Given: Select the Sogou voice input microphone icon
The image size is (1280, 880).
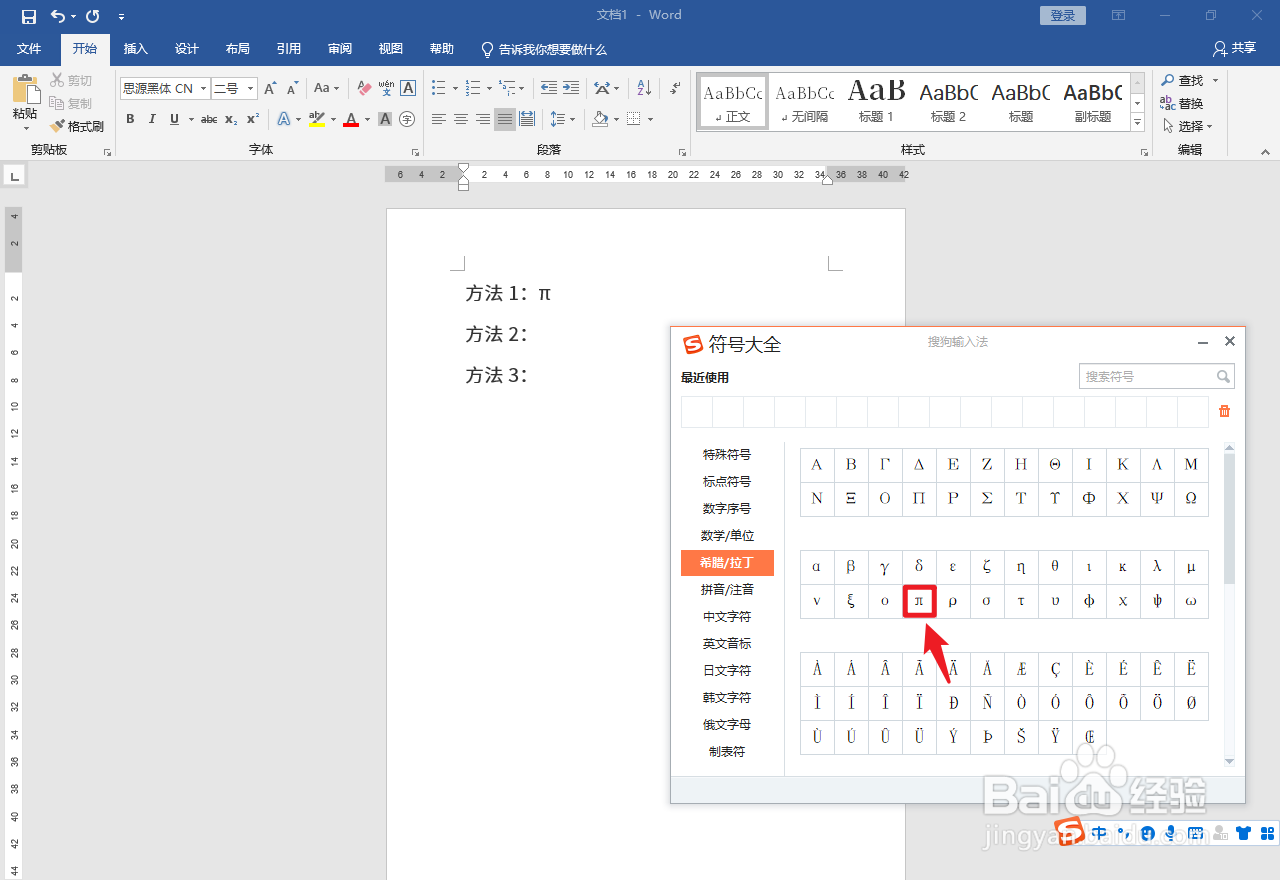Looking at the screenshot, I should coord(1171,832).
